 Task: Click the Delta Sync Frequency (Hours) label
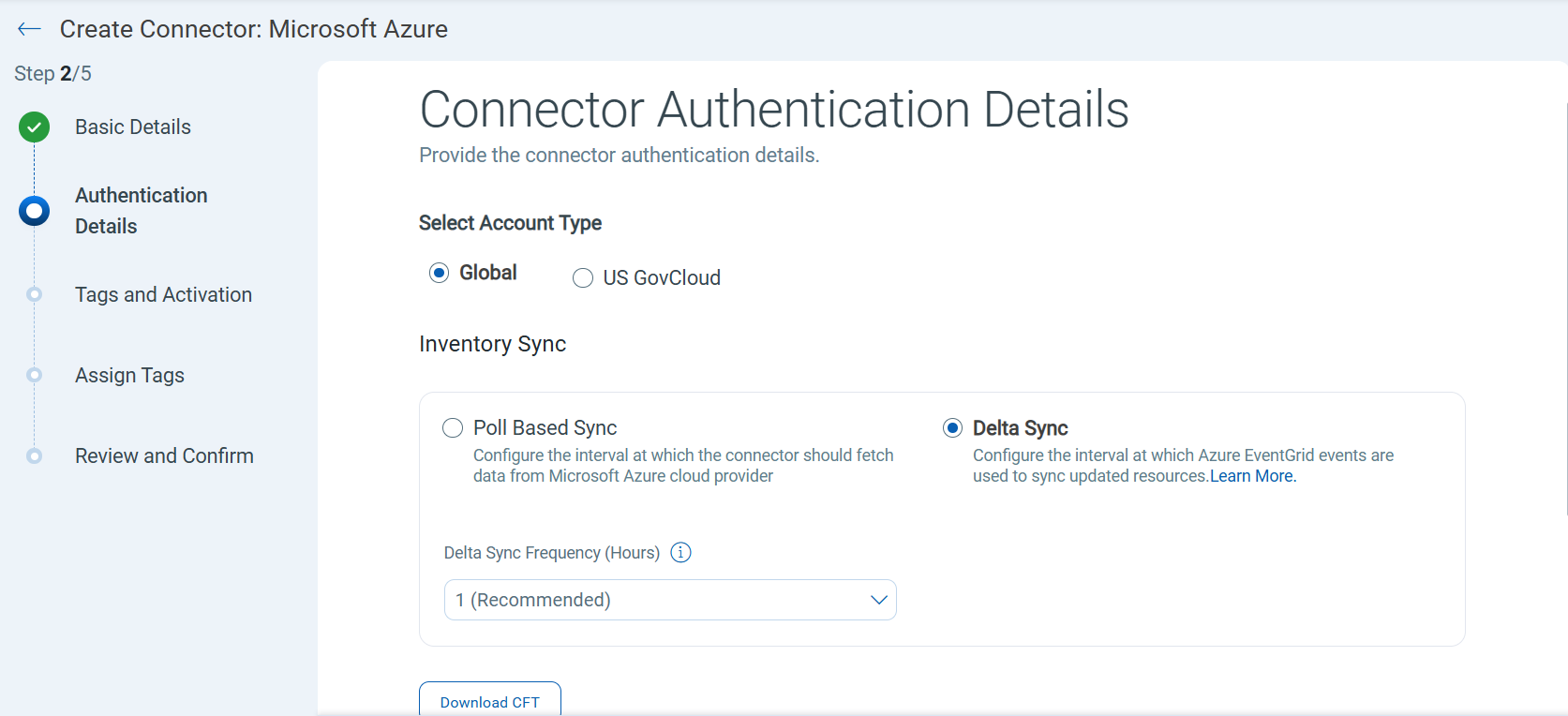(x=552, y=553)
